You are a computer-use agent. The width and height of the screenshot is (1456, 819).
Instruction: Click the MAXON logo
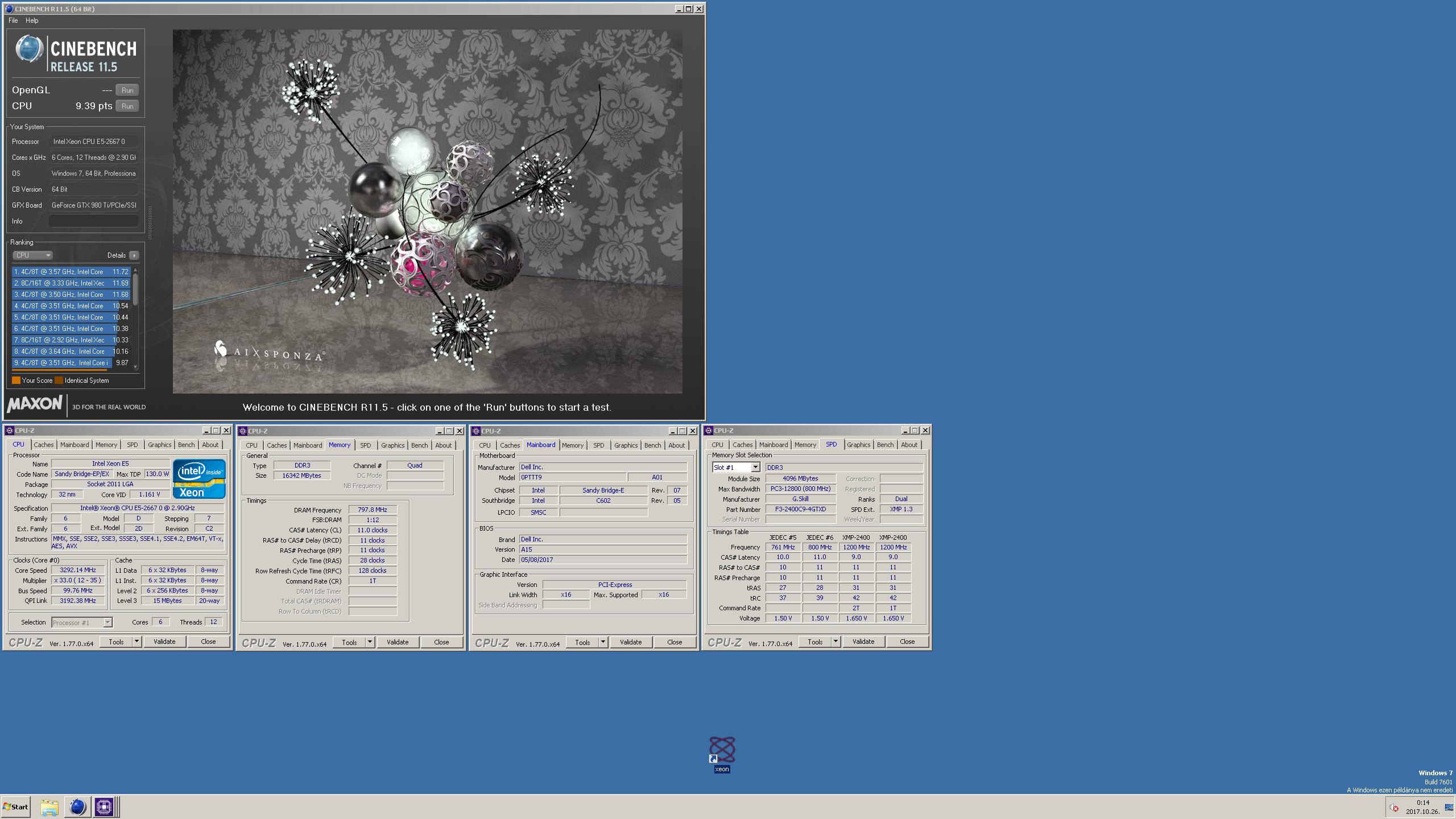click(35, 404)
